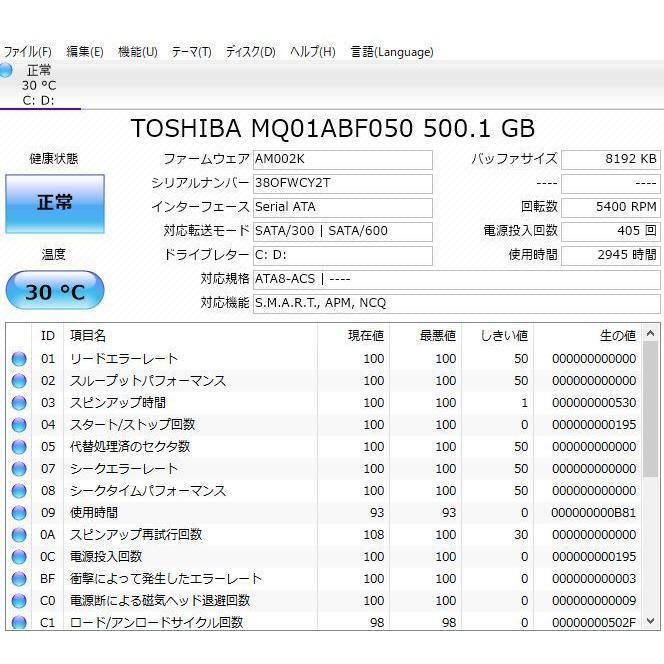This screenshot has height=664, width=664.
Task: Open the 編集(E) menu
Action: coord(85,52)
